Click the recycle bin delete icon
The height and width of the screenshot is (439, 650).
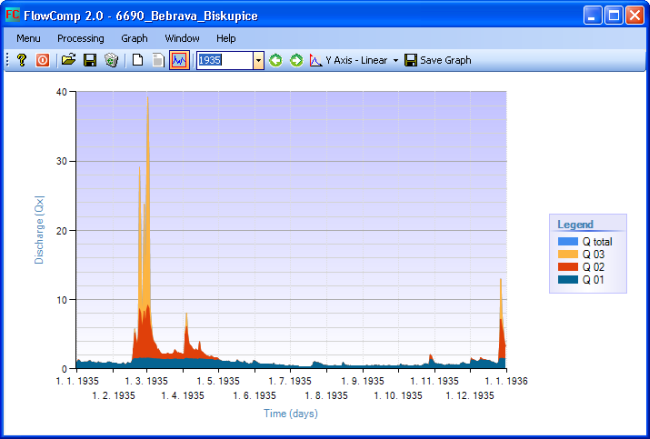[x=111, y=60]
